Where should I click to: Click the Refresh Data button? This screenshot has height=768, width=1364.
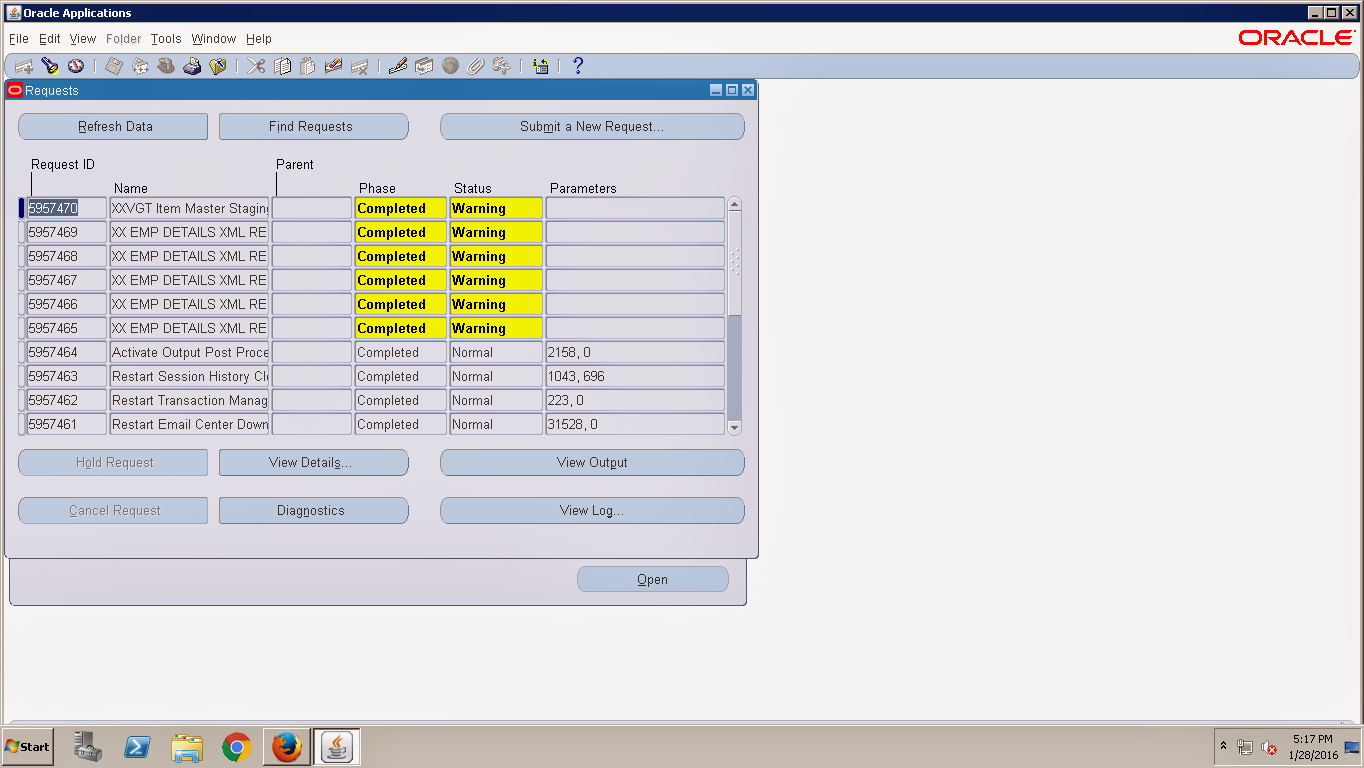(x=113, y=127)
